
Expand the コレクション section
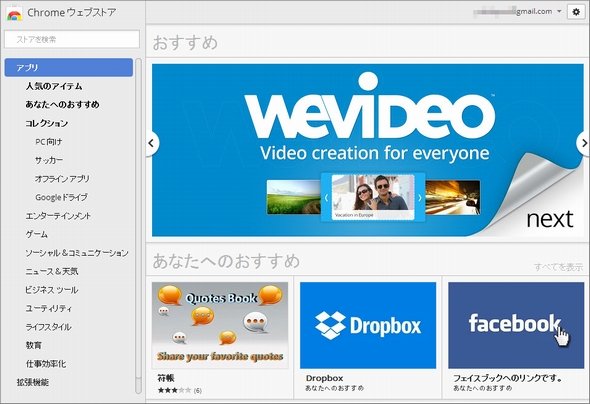click(47, 123)
